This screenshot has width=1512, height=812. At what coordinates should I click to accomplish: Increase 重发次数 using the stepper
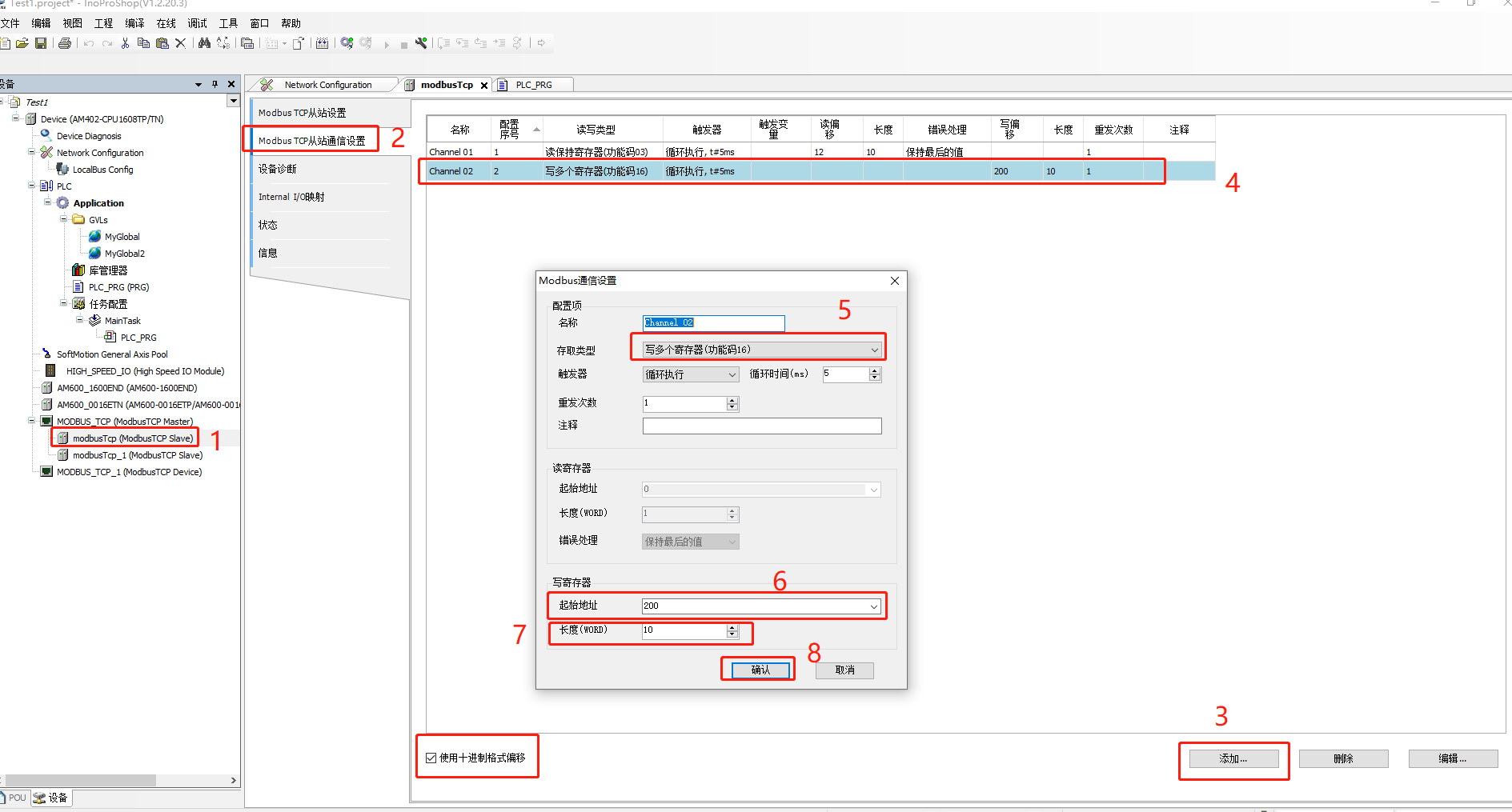click(x=732, y=400)
